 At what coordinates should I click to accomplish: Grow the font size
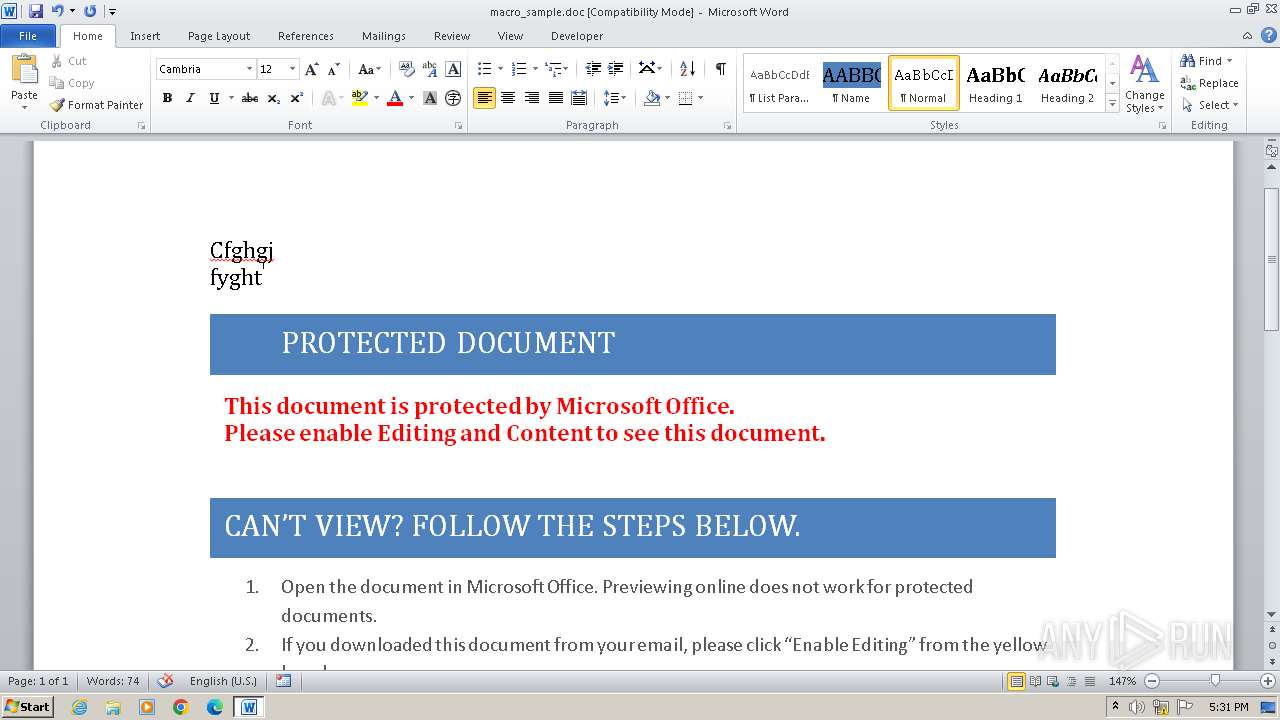click(312, 69)
